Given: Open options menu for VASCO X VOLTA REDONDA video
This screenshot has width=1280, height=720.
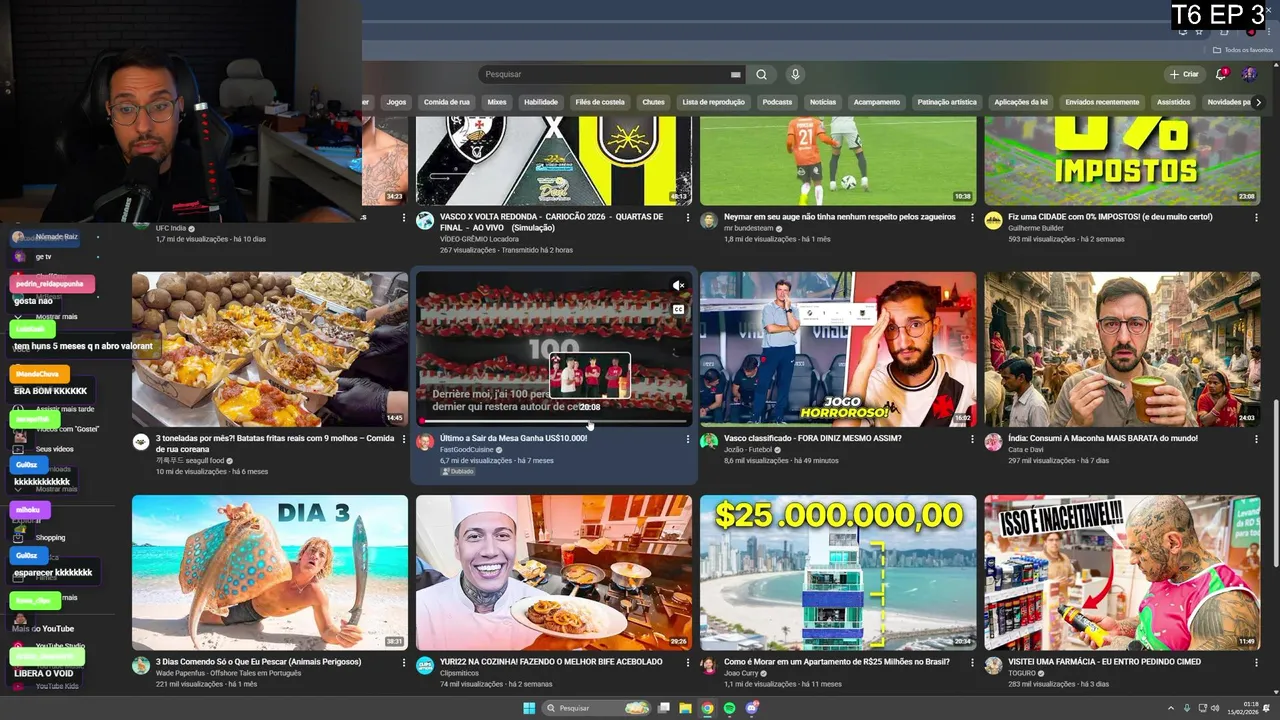Looking at the screenshot, I should (688, 217).
